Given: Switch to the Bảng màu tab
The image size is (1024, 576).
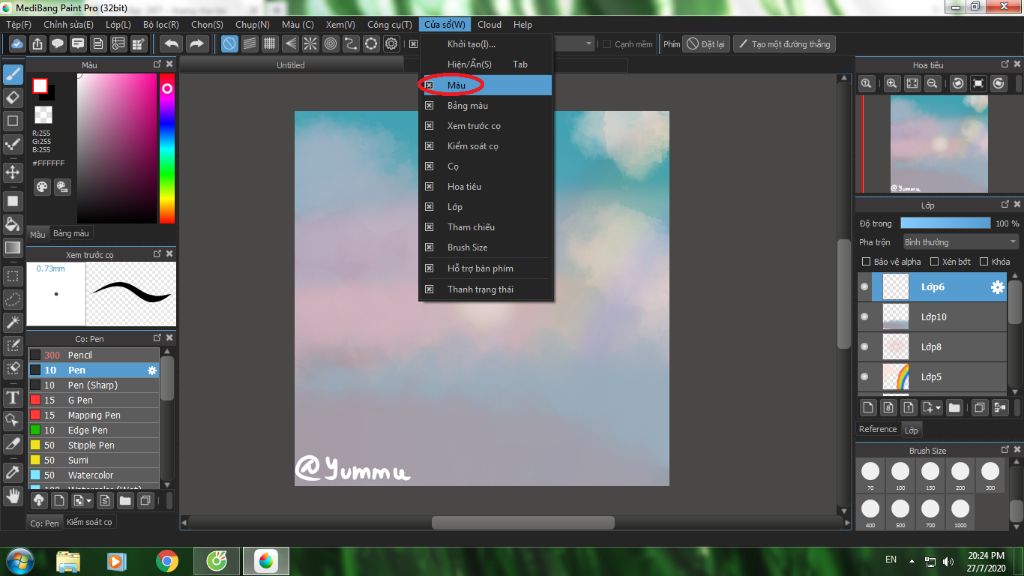Looking at the screenshot, I should [71, 233].
